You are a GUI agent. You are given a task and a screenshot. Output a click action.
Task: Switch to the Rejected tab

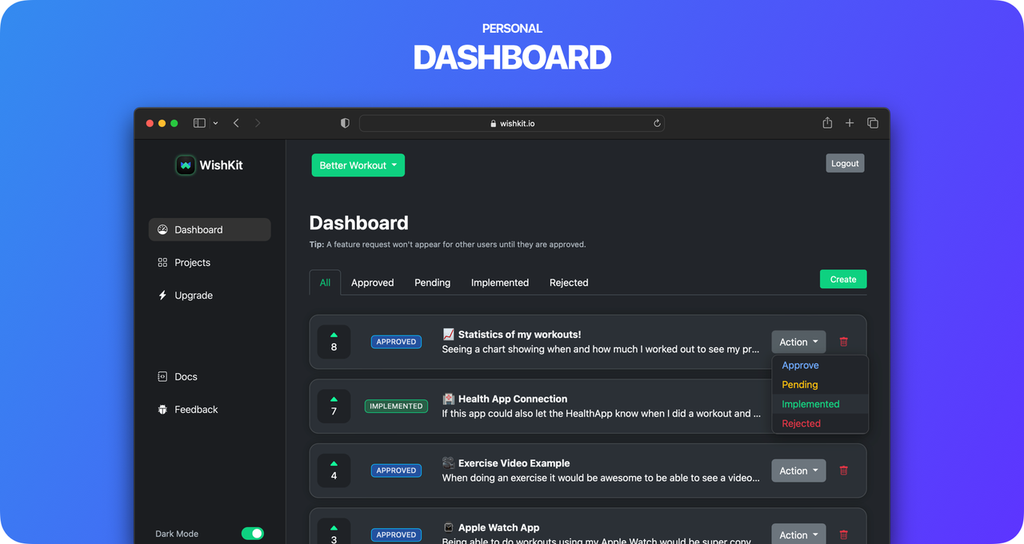569,283
